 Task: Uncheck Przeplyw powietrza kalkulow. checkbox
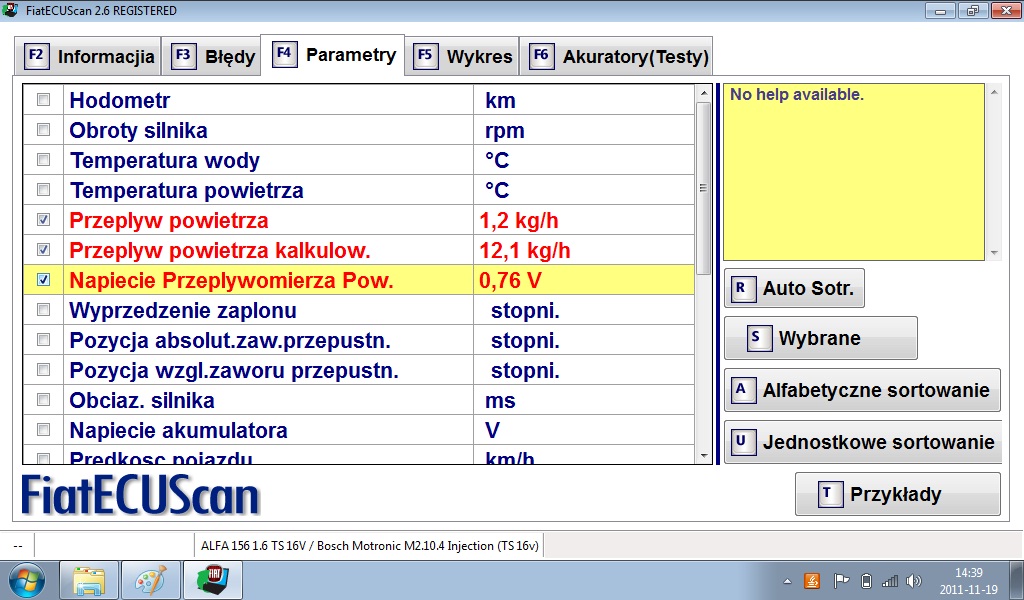point(44,250)
